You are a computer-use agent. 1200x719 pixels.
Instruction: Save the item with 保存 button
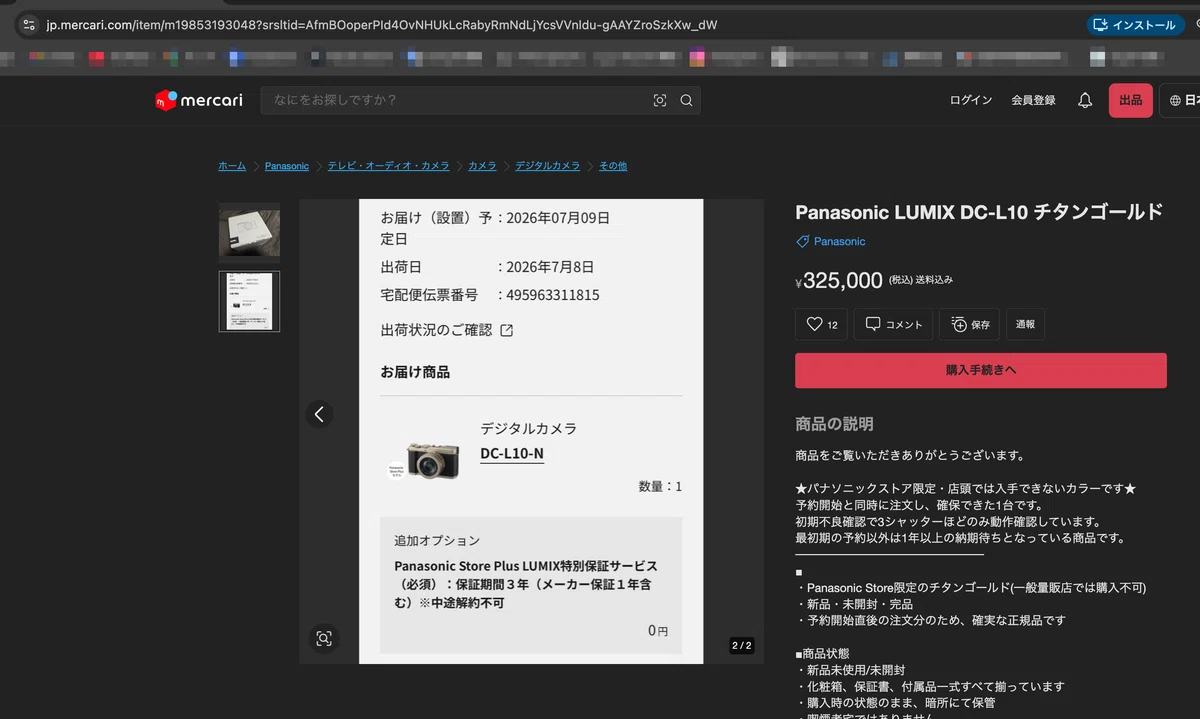coord(970,324)
